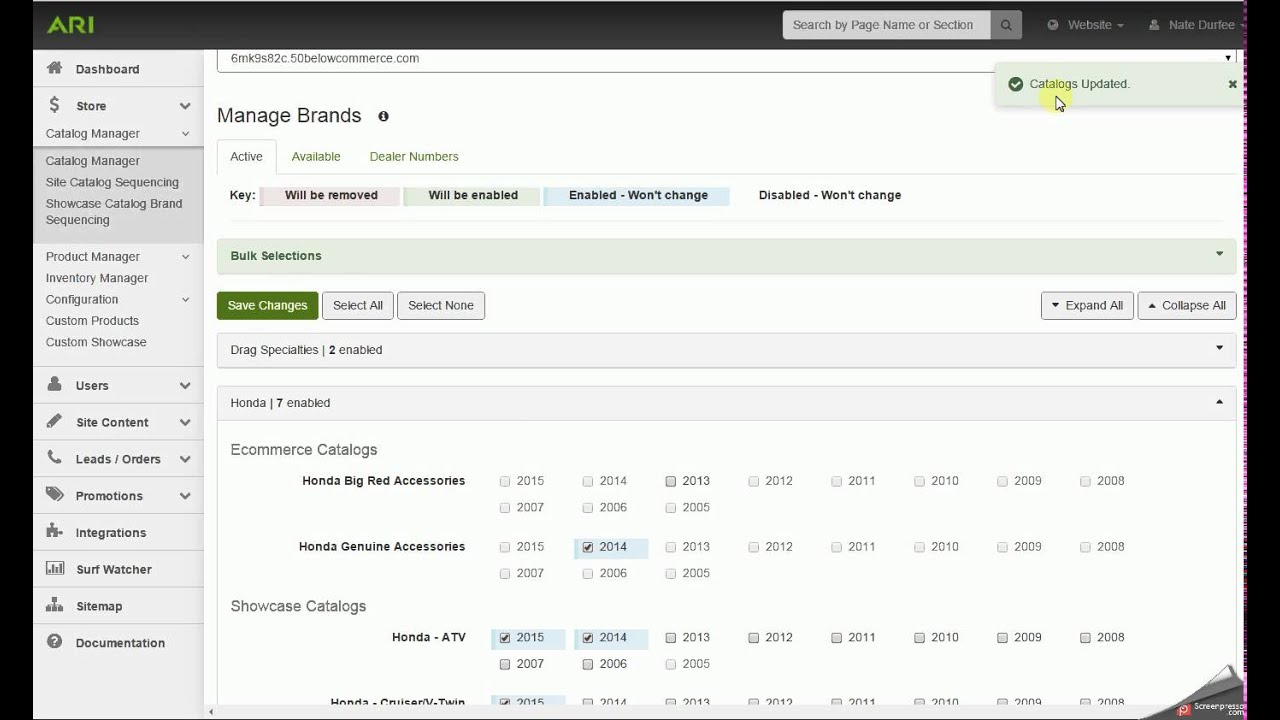This screenshot has height=720, width=1280.
Task: Click the green success check icon
Action: click(x=1015, y=84)
